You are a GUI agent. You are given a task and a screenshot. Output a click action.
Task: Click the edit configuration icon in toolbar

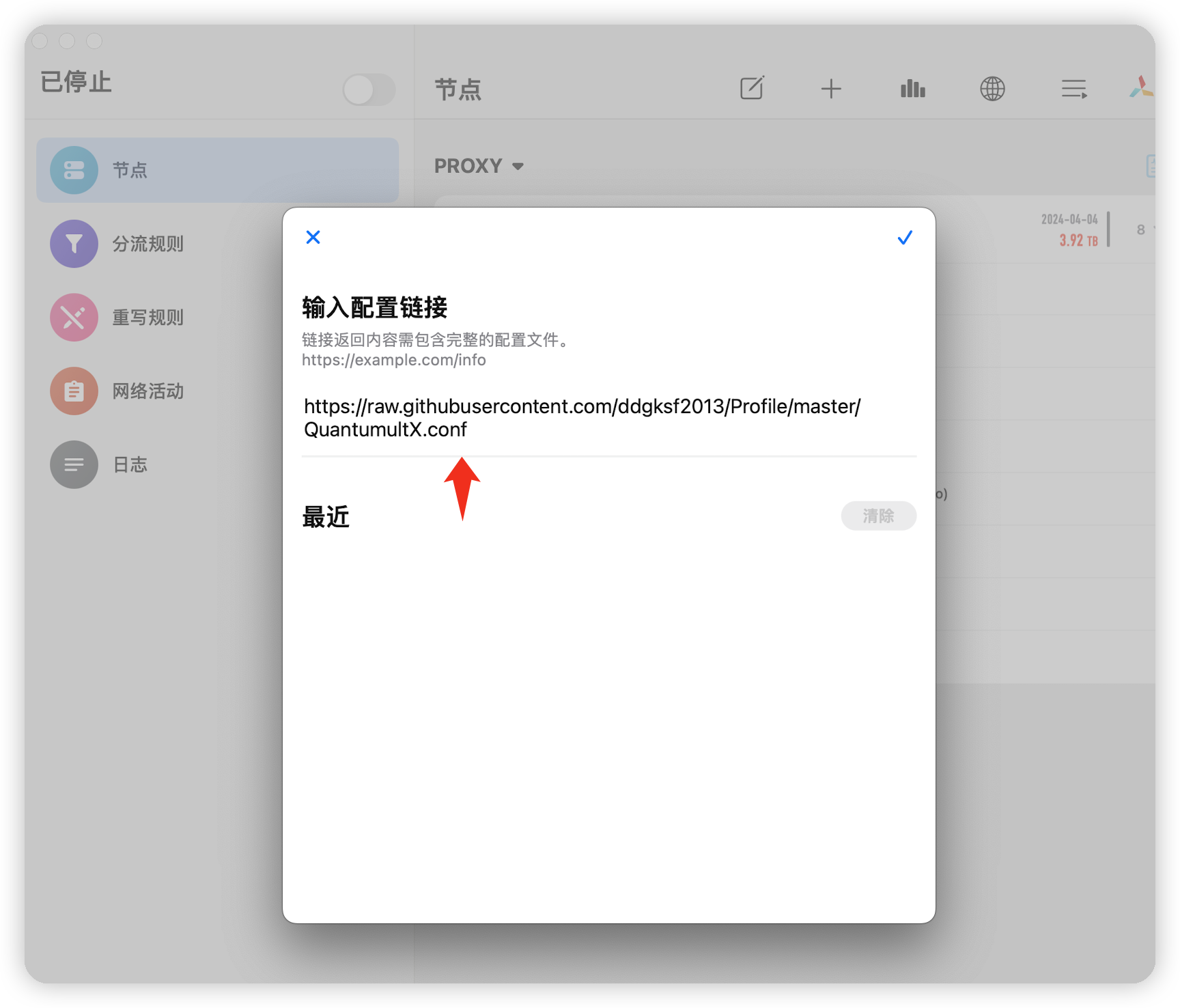pyautogui.click(x=752, y=88)
